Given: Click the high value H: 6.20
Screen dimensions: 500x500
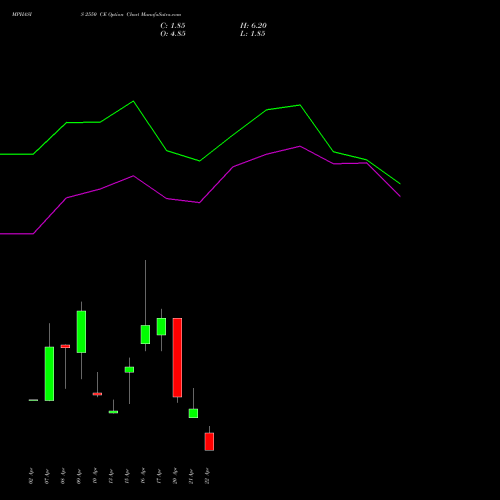Looking at the screenshot, I should [253, 26].
